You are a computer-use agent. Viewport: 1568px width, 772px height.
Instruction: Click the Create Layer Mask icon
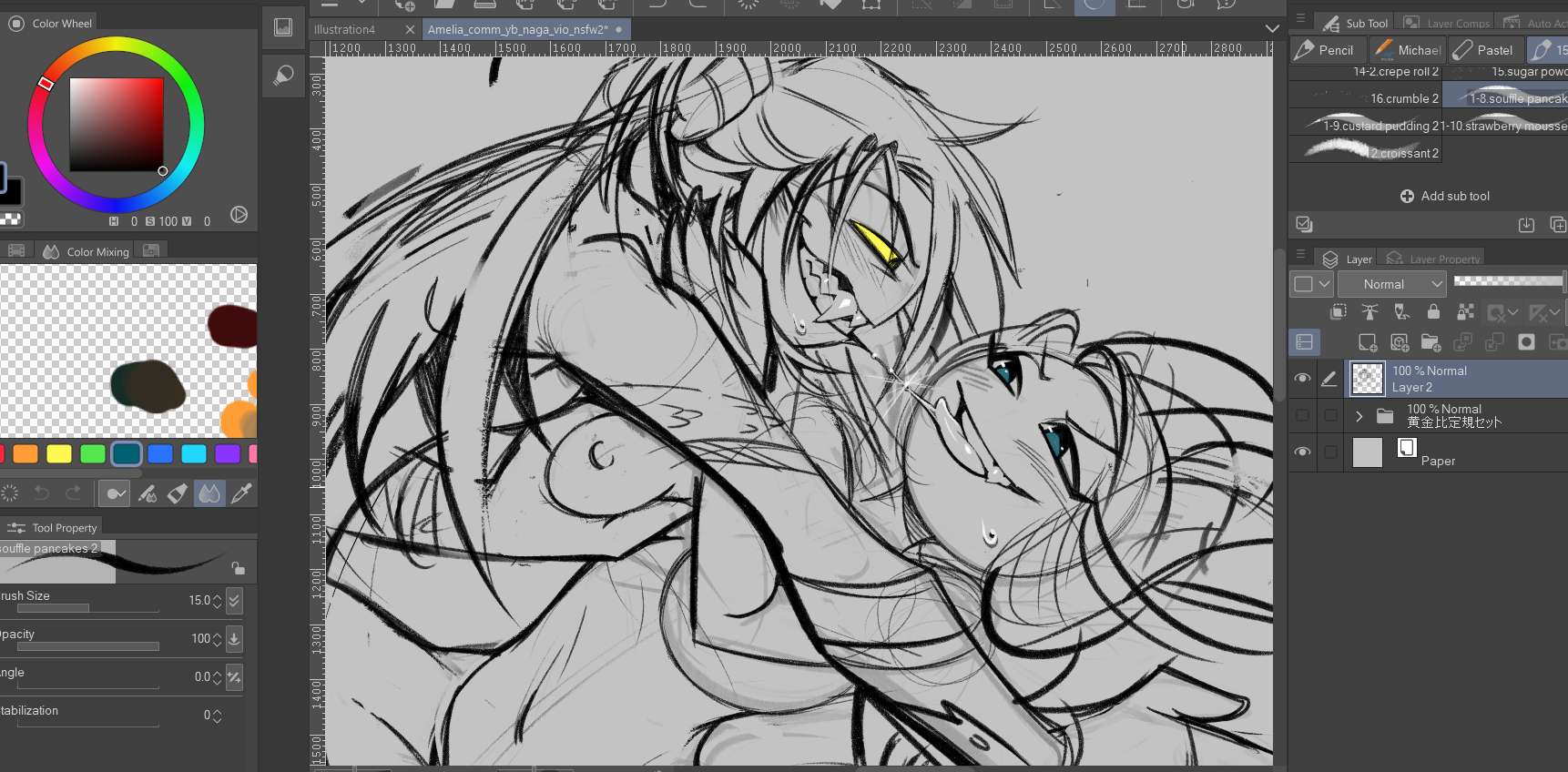click(x=1526, y=342)
